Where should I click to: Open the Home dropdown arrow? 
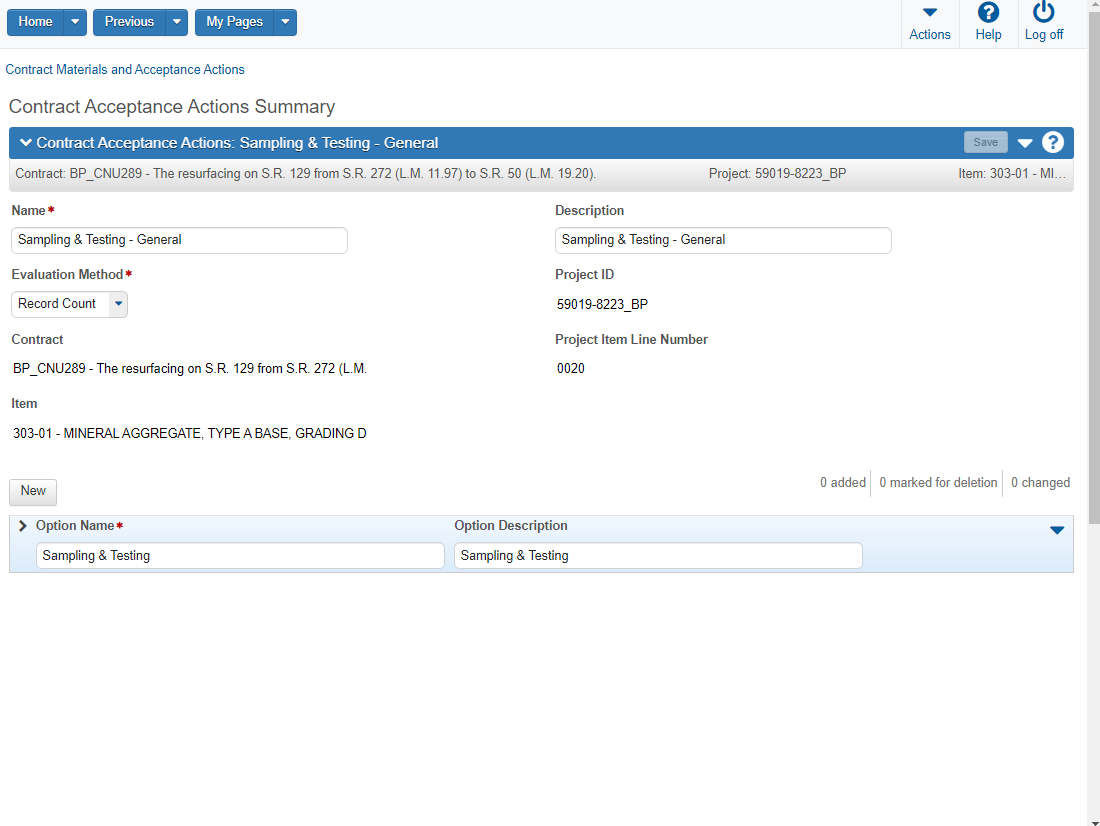[75, 22]
